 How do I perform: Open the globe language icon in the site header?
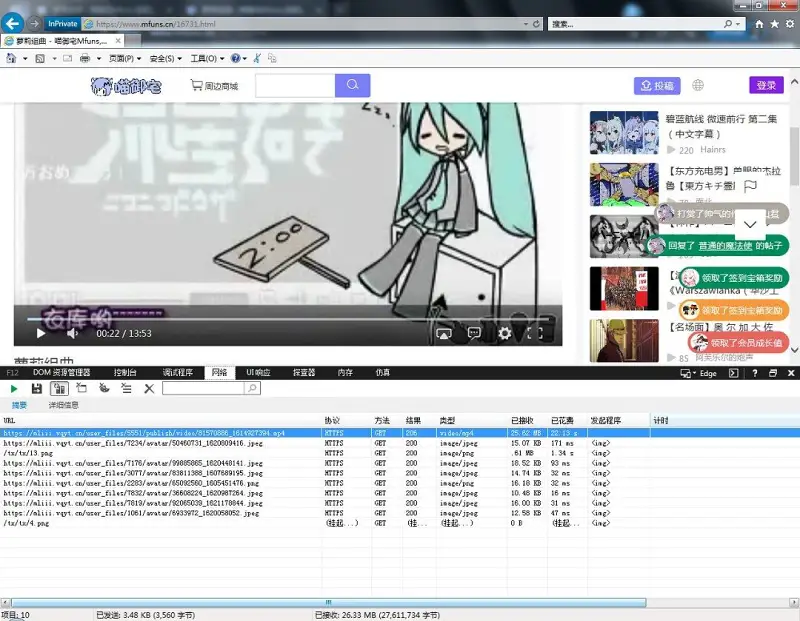tap(698, 85)
